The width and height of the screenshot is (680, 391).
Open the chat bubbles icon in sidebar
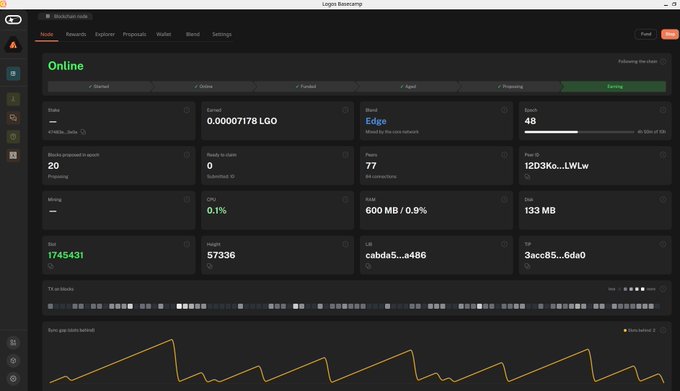click(13, 118)
